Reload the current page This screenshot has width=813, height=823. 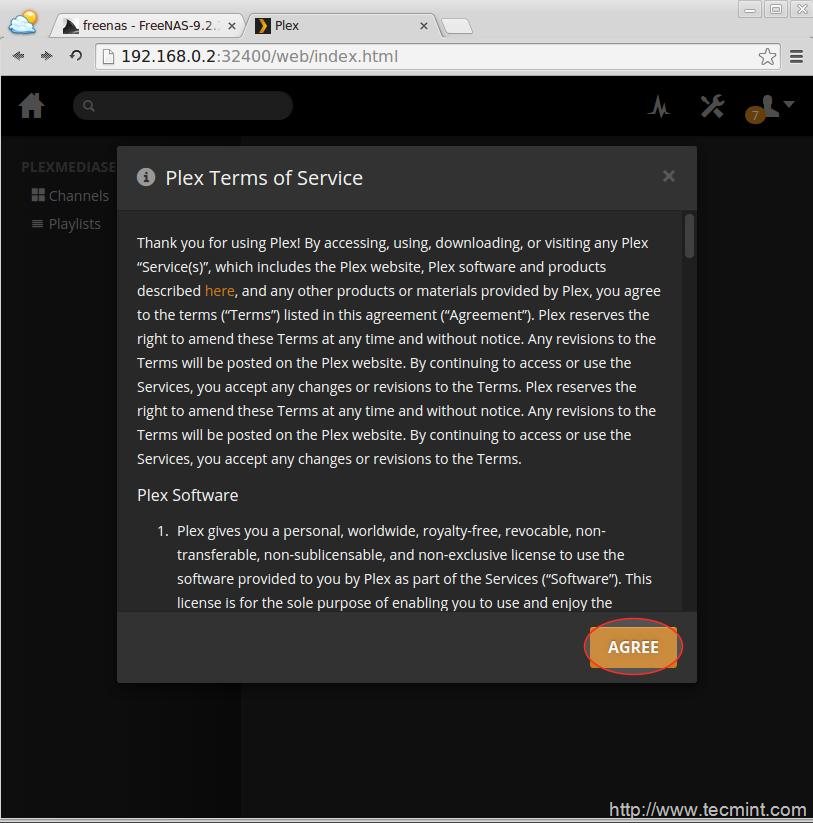76,55
